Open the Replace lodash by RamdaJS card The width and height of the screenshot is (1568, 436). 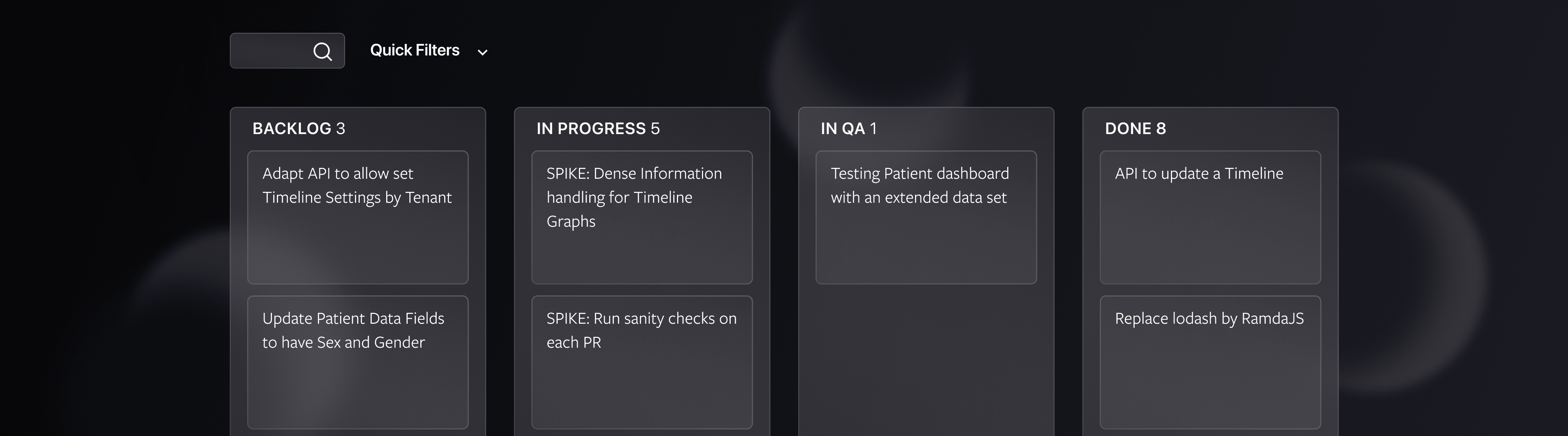click(1210, 362)
